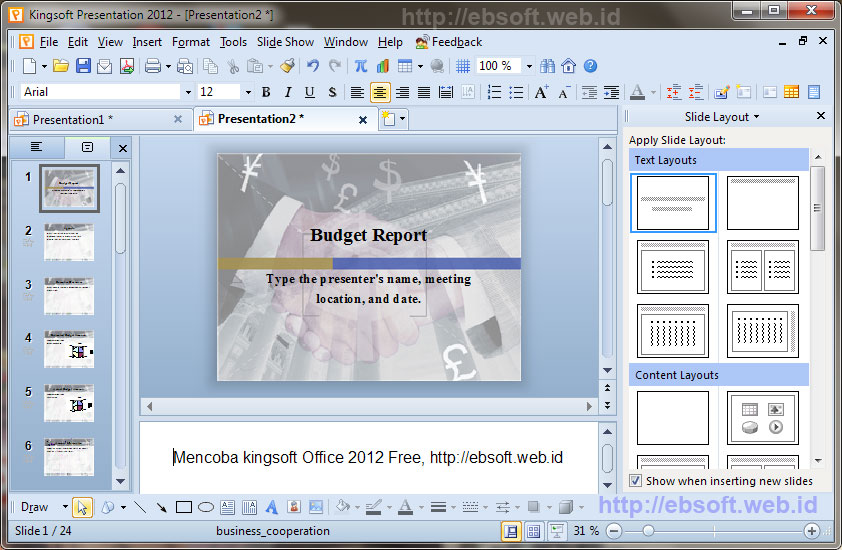Toggle Underline formatting

[310, 92]
